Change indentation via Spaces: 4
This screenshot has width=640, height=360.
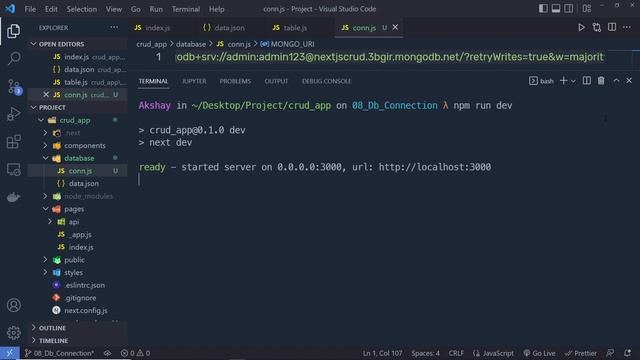point(425,353)
